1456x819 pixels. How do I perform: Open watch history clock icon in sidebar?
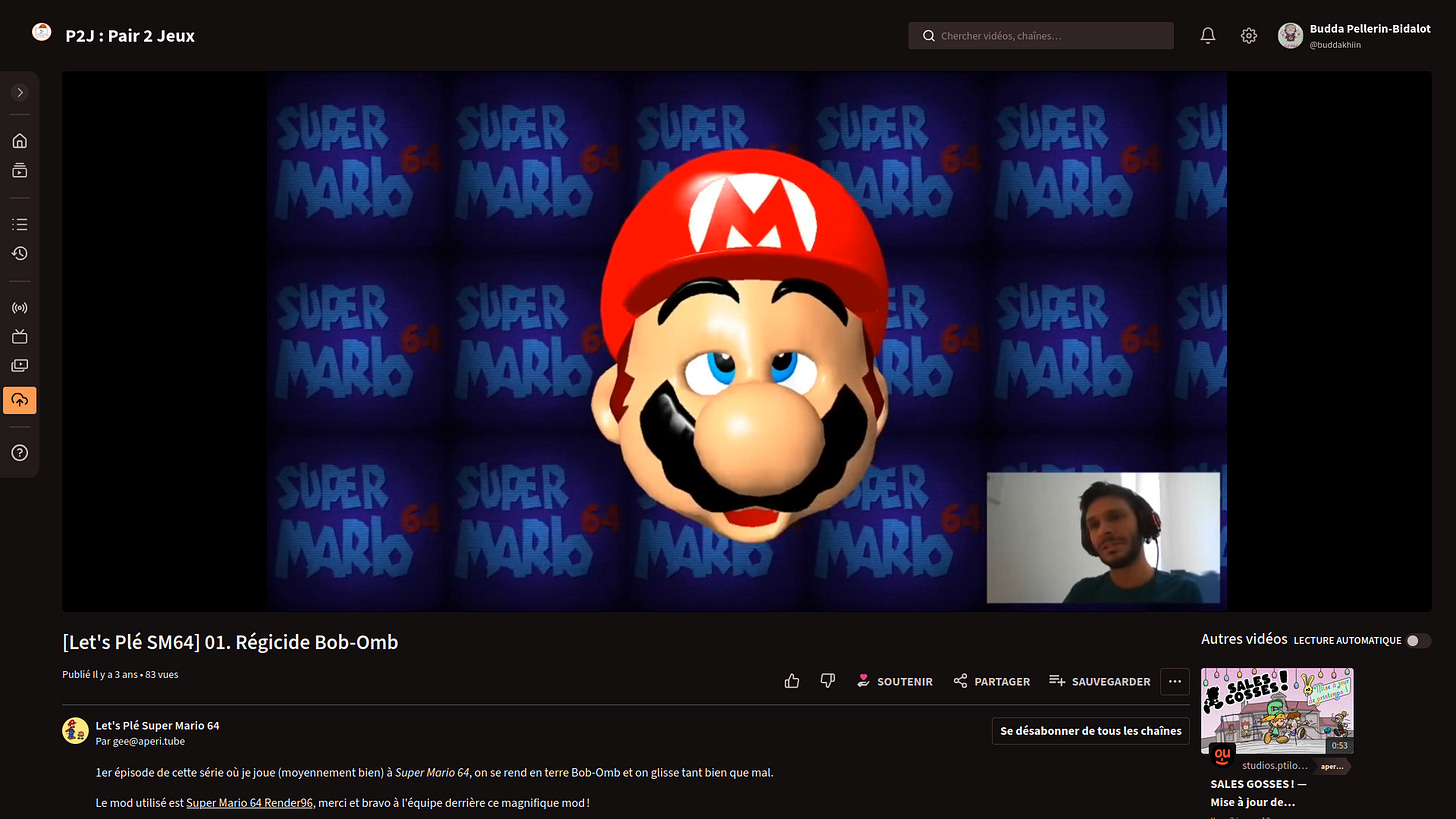(x=19, y=254)
